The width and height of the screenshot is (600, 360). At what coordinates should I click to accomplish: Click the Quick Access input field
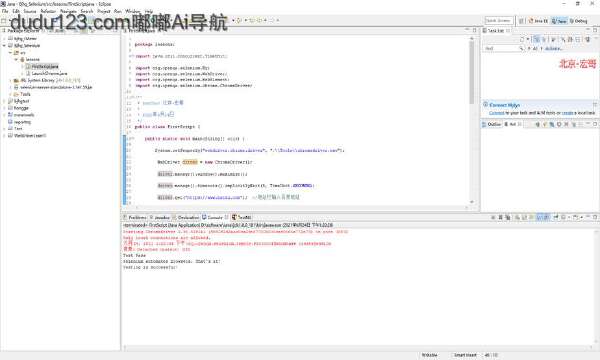point(499,21)
